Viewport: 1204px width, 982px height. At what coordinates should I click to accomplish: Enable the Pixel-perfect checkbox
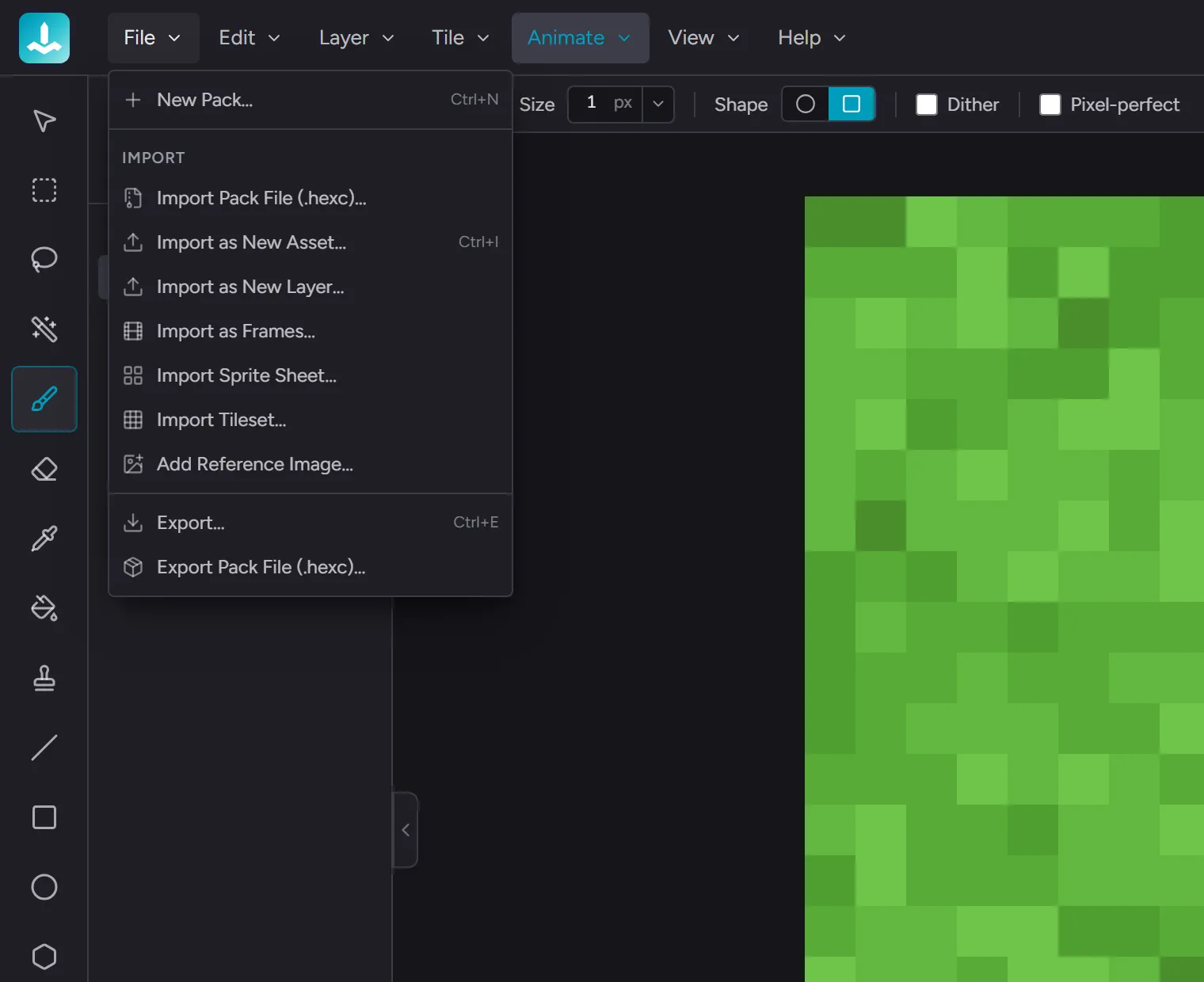(1050, 105)
